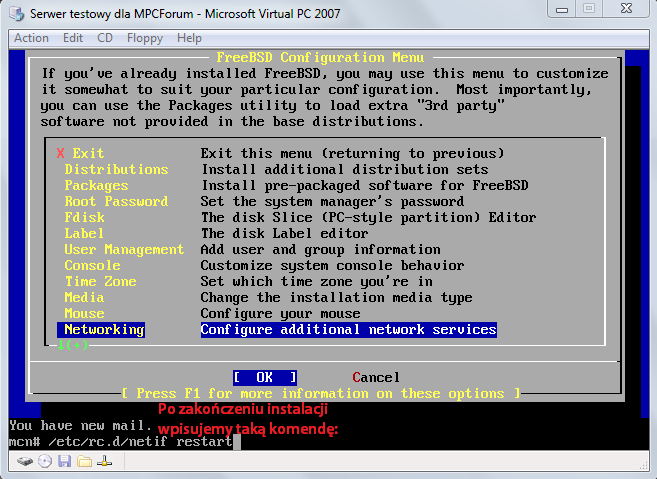The image size is (657, 479).
Task: Select the Fdisk entry
Action: click(84, 217)
